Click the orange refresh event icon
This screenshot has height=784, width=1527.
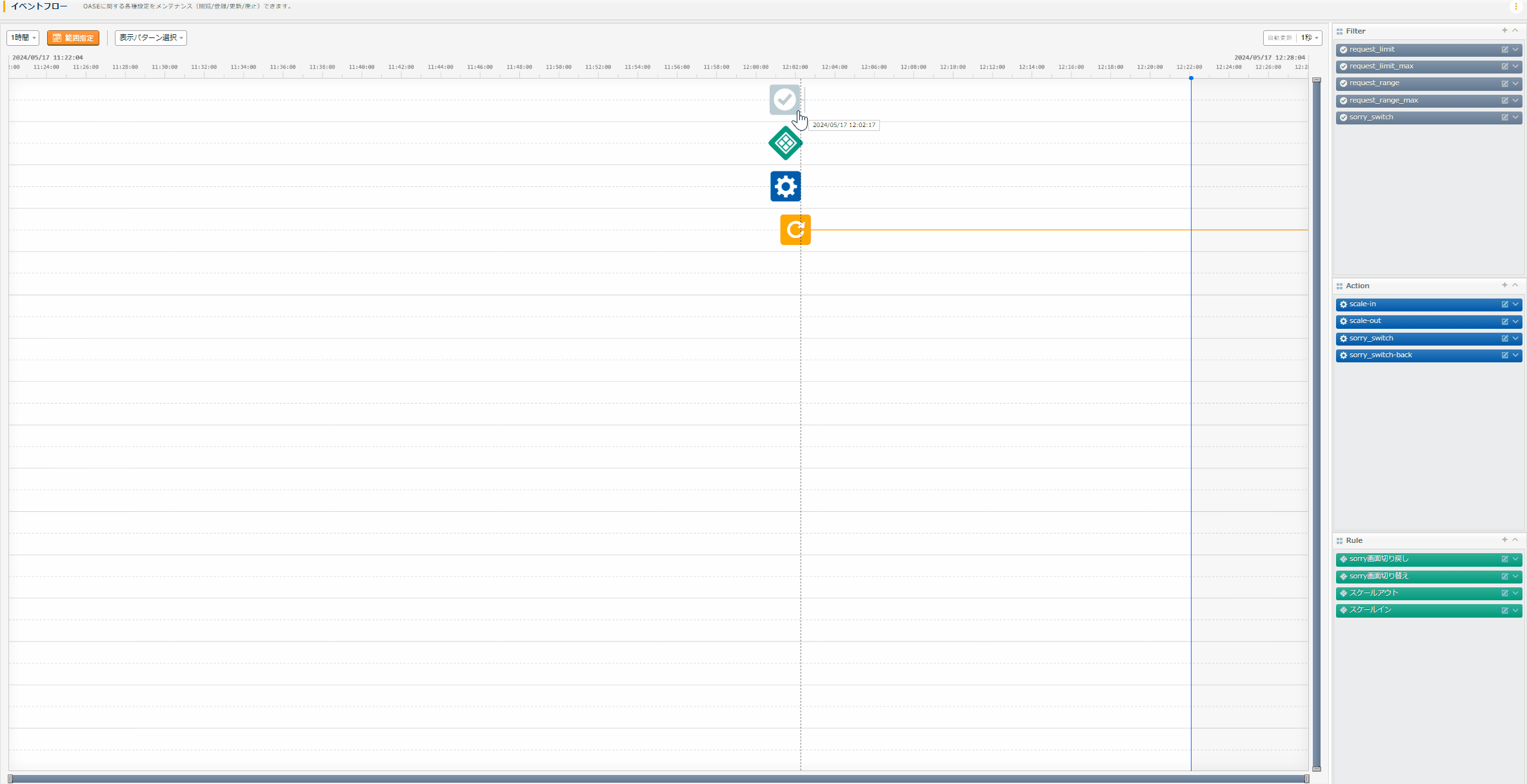tap(795, 230)
